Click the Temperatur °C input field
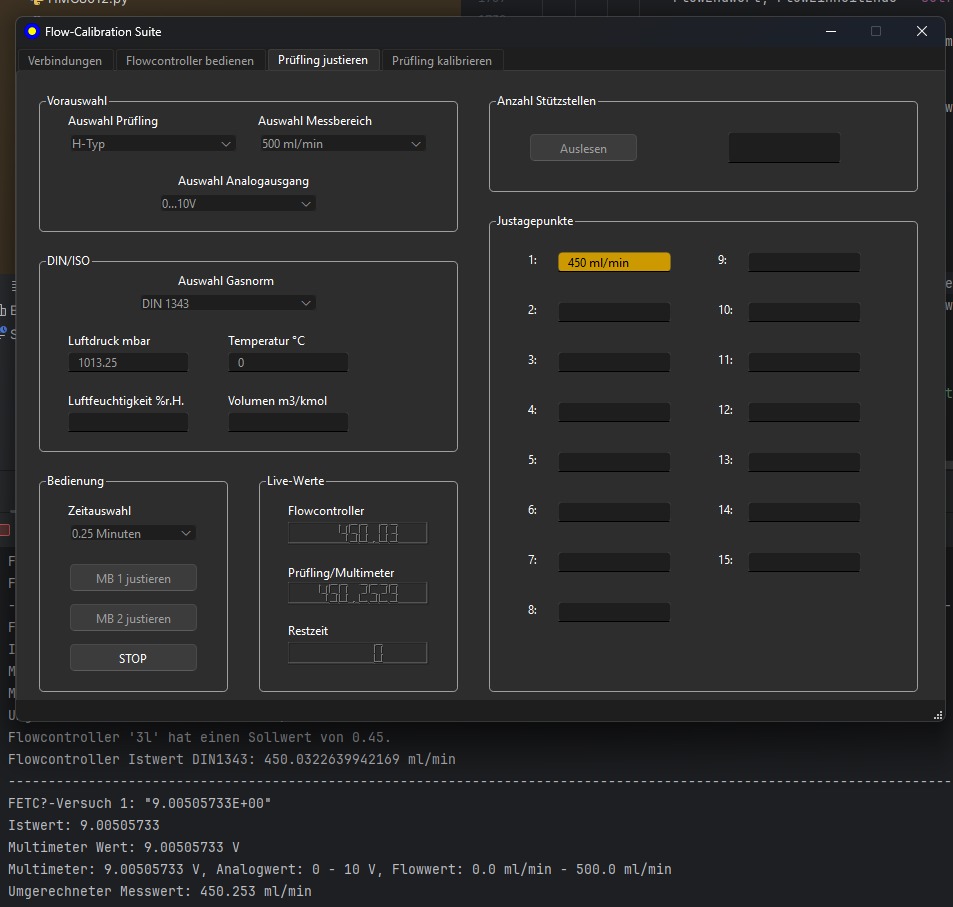Image resolution: width=953 pixels, height=907 pixels. pyautogui.click(x=288, y=363)
